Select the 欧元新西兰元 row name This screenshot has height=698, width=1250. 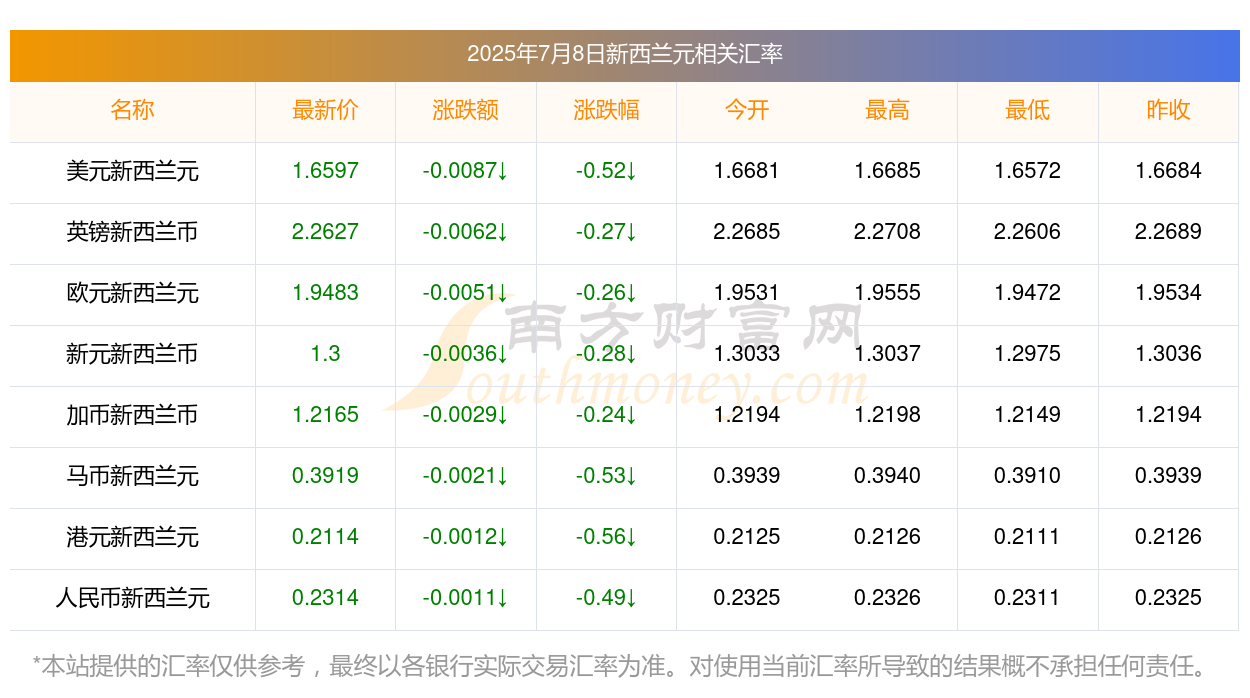point(132,293)
